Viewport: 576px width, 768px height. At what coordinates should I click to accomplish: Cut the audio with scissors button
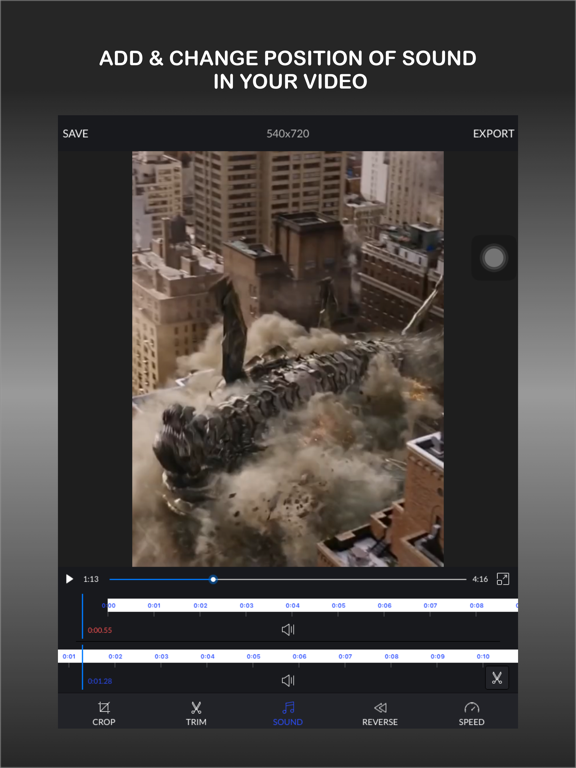click(497, 678)
